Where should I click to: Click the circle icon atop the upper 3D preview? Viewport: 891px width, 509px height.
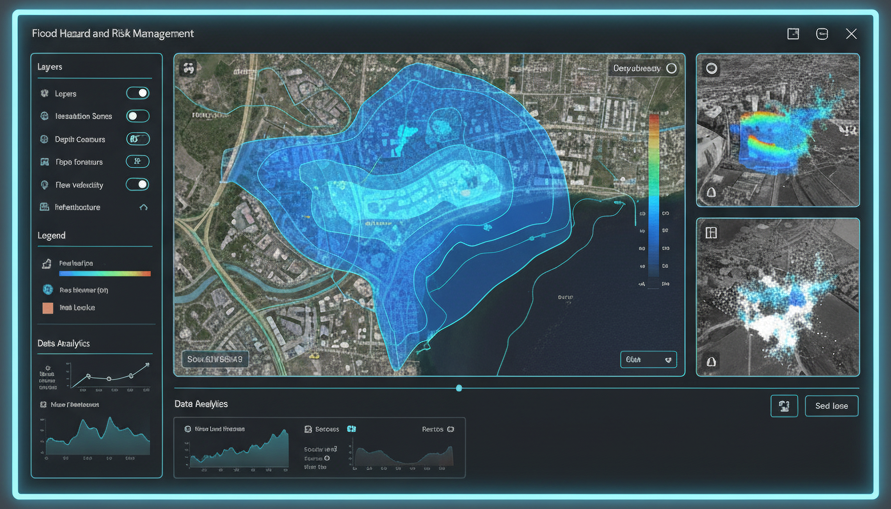coord(711,69)
